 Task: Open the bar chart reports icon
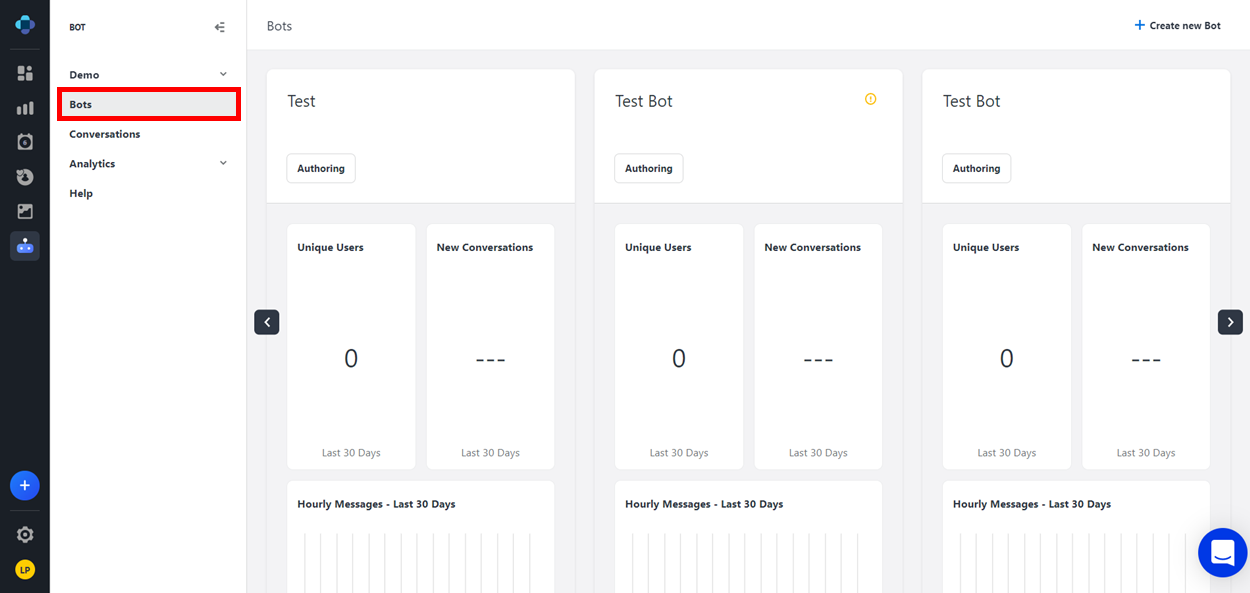[x=25, y=108]
